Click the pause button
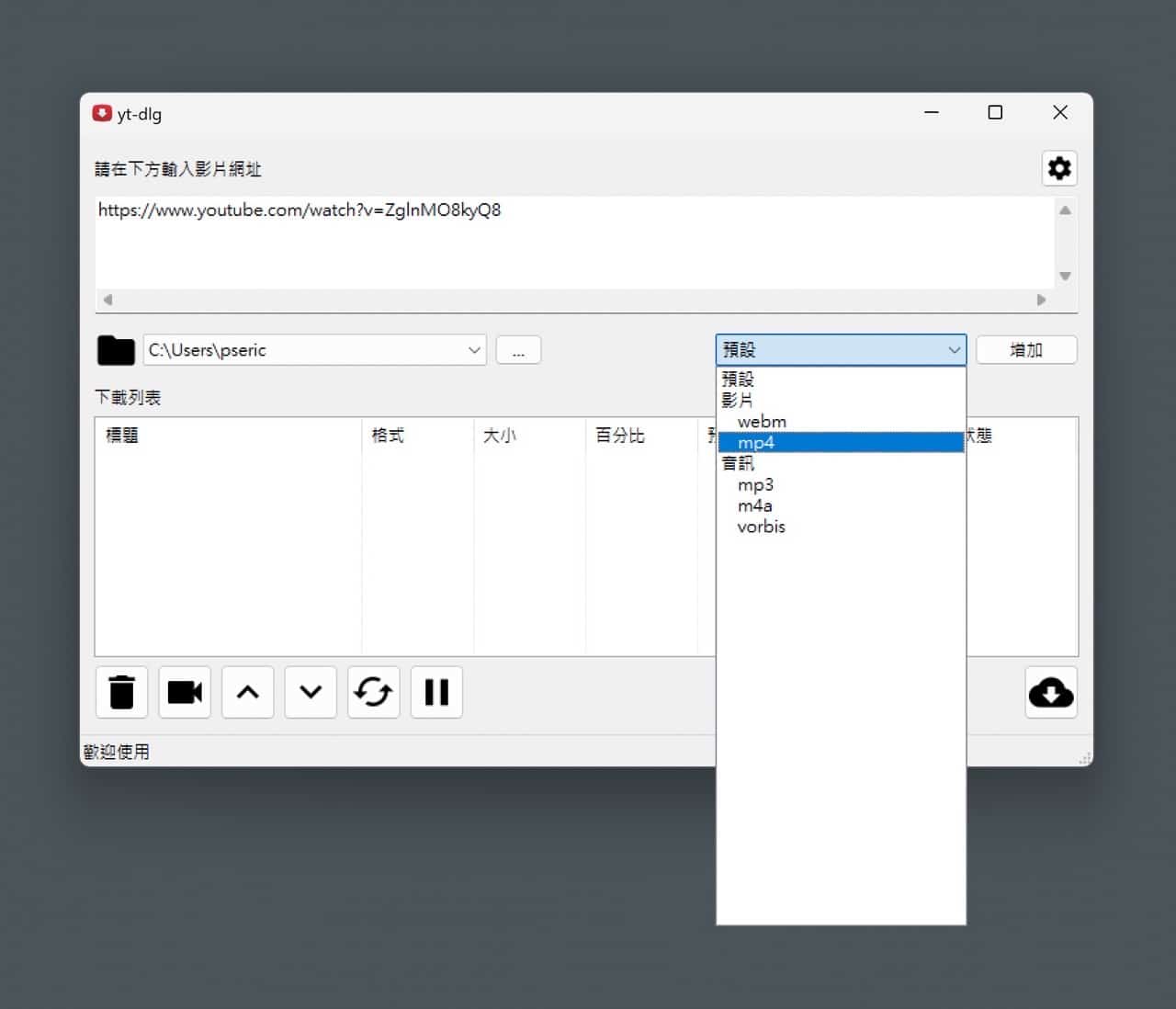Image resolution: width=1176 pixels, height=1009 pixels. [436, 692]
